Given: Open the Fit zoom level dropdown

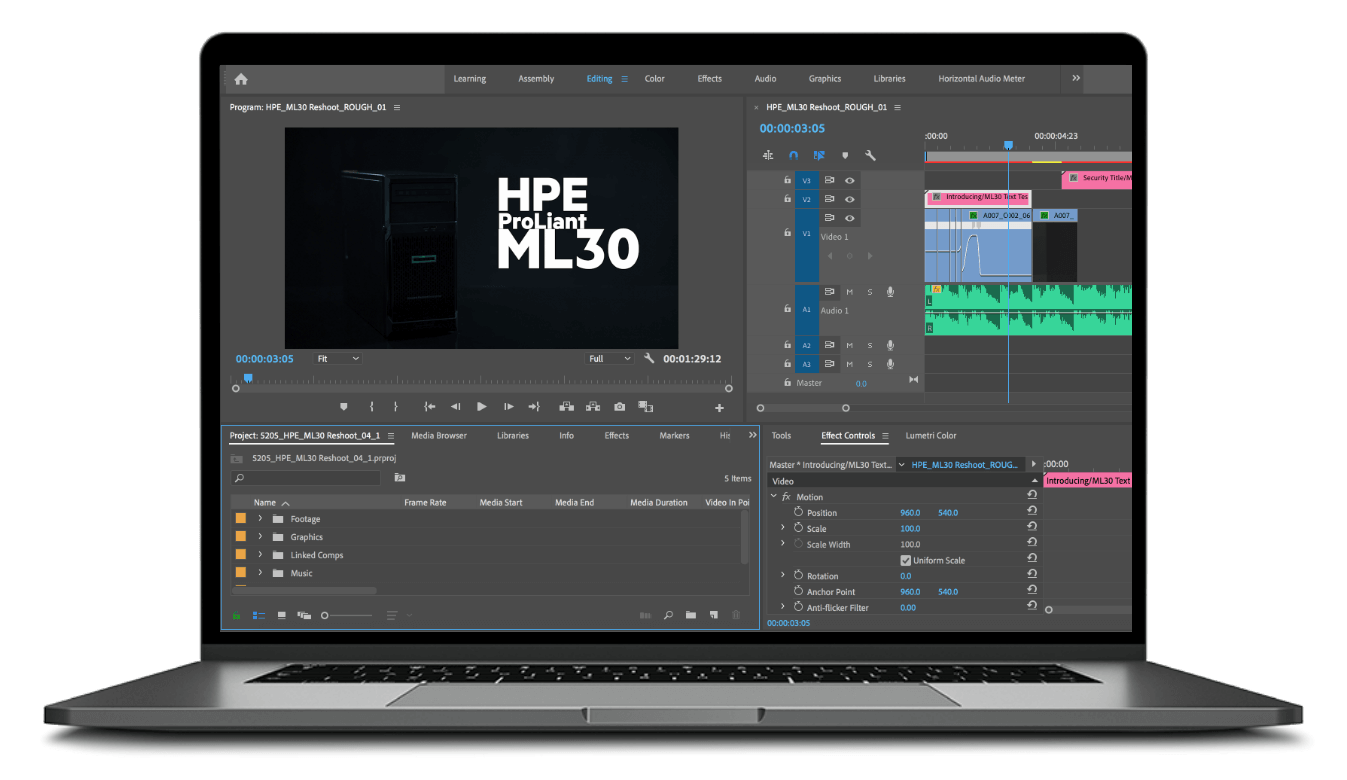Looking at the screenshot, I should [337, 358].
